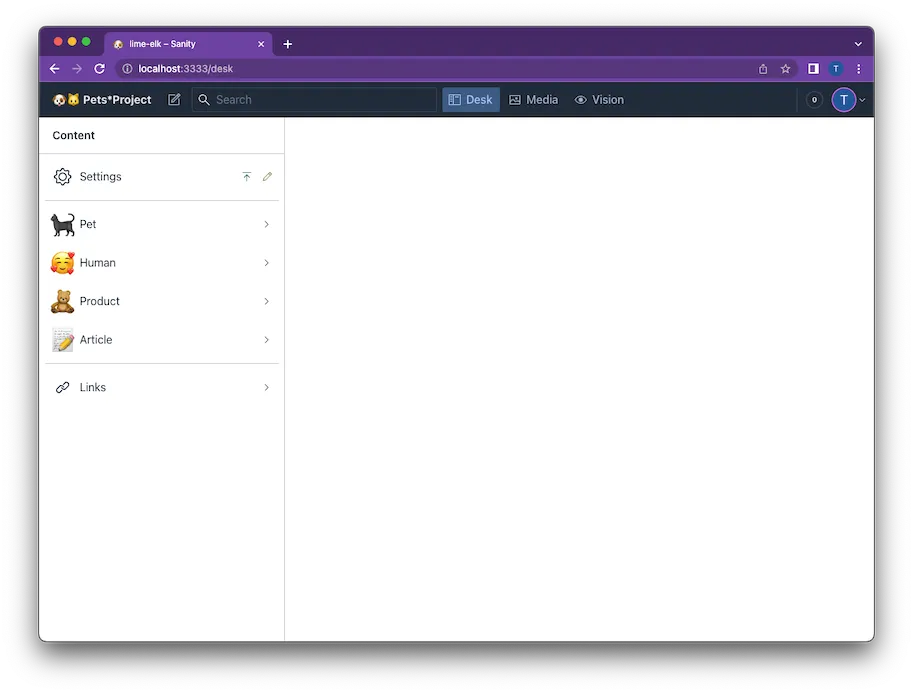The width and height of the screenshot is (913, 693).
Task: Click the publish arrow on Settings row
Action: click(246, 176)
